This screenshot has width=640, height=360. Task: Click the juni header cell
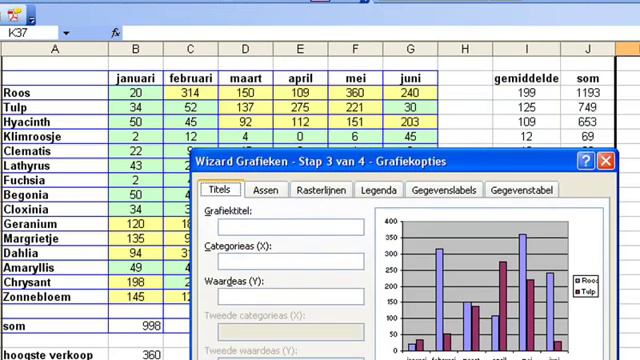click(x=410, y=78)
